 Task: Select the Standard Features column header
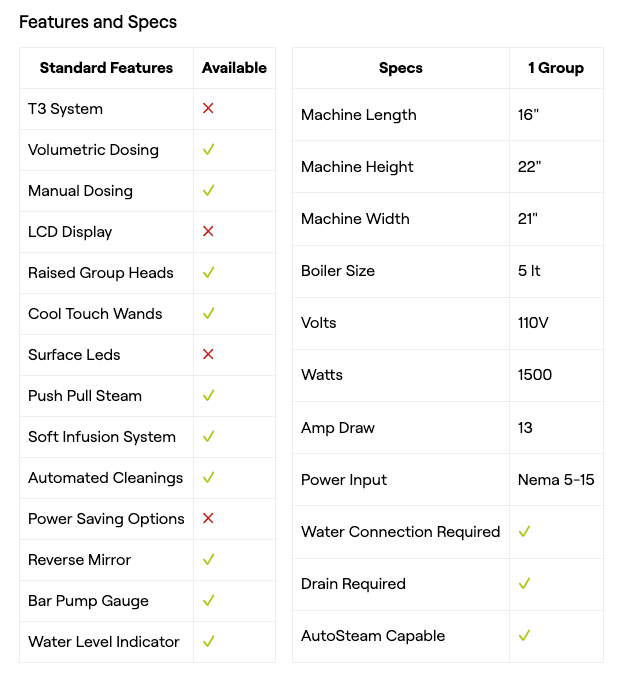106,68
